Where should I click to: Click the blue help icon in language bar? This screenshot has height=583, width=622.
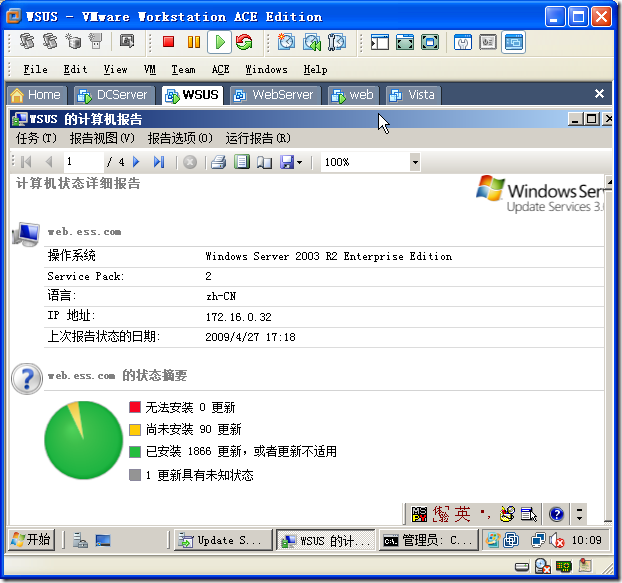point(557,514)
